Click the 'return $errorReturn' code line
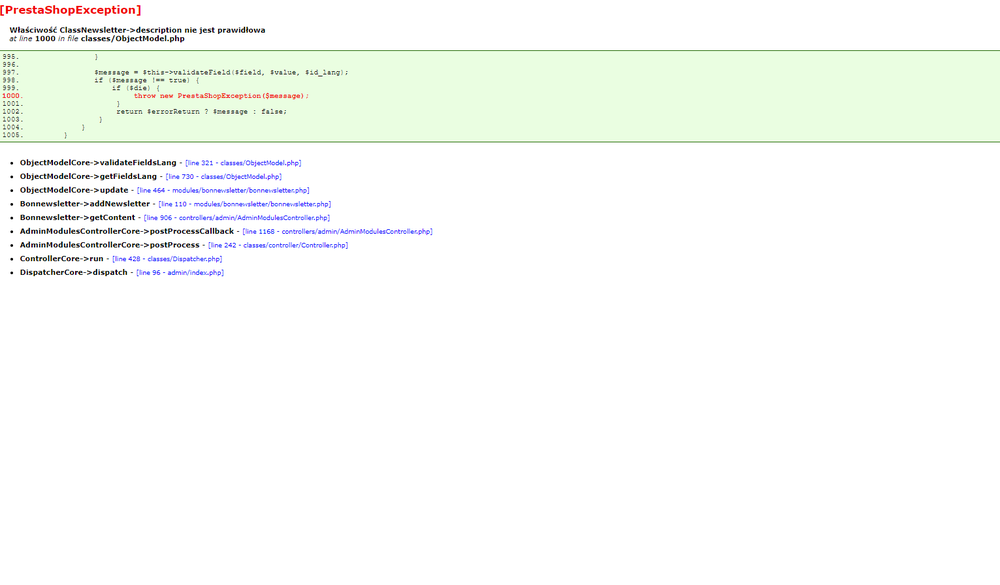This screenshot has height=585, width=1000. tap(202, 112)
